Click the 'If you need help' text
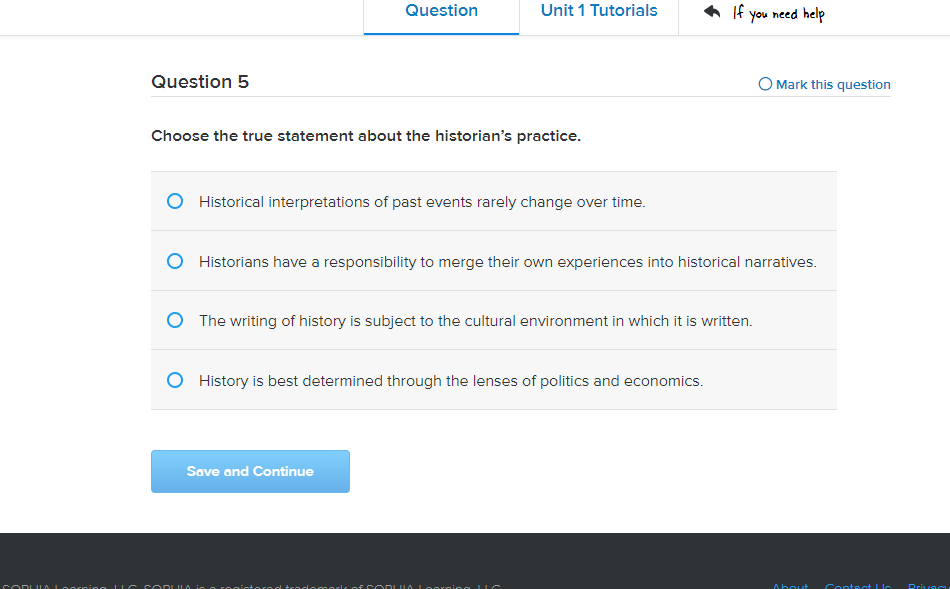 (x=779, y=13)
